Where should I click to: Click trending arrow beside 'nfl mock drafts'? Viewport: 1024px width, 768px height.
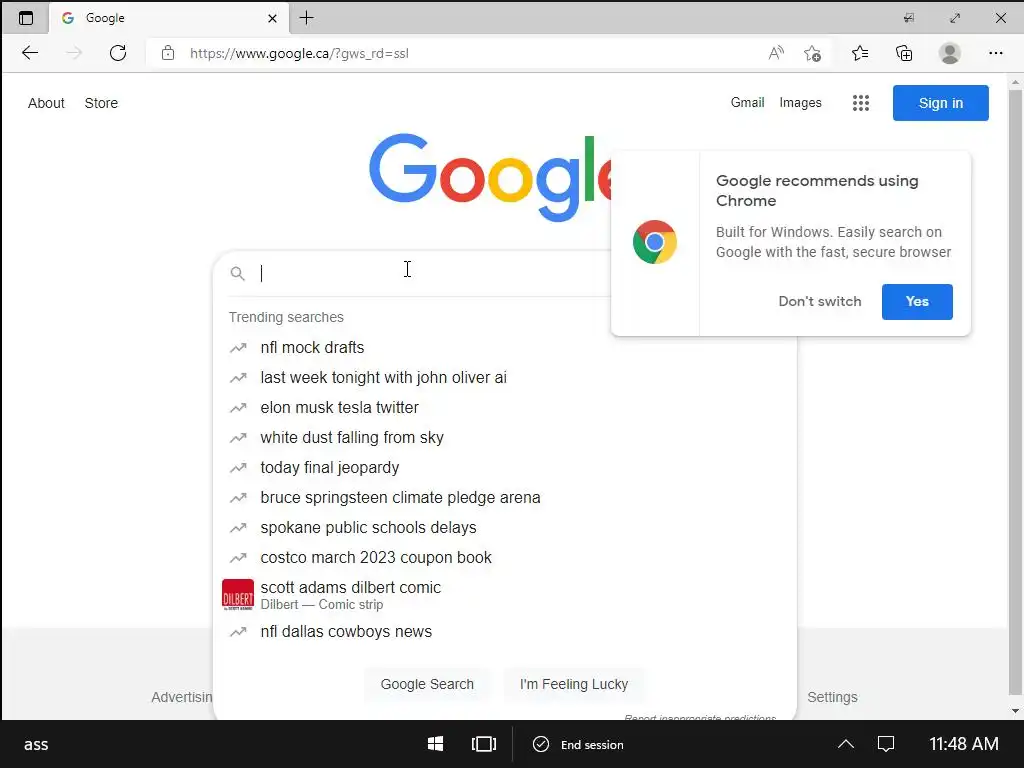click(x=238, y=348)
